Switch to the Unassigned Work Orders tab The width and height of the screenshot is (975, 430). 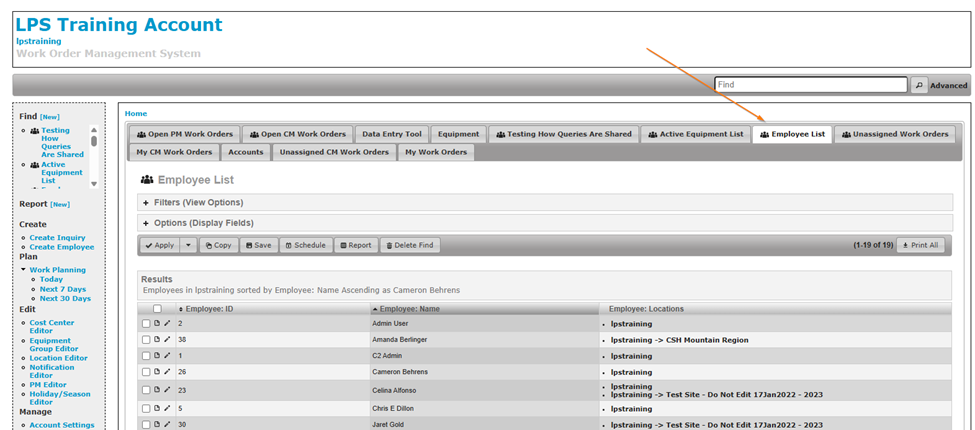[894, 134]
